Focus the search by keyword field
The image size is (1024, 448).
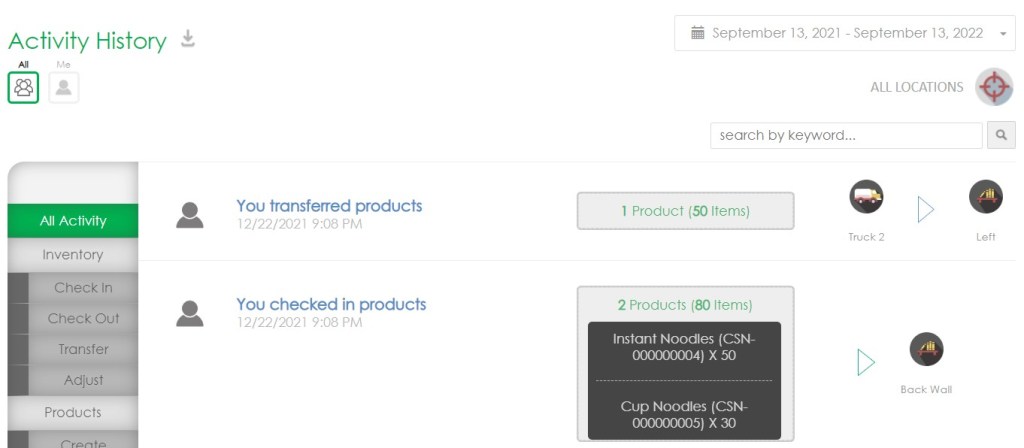point(846,135)
